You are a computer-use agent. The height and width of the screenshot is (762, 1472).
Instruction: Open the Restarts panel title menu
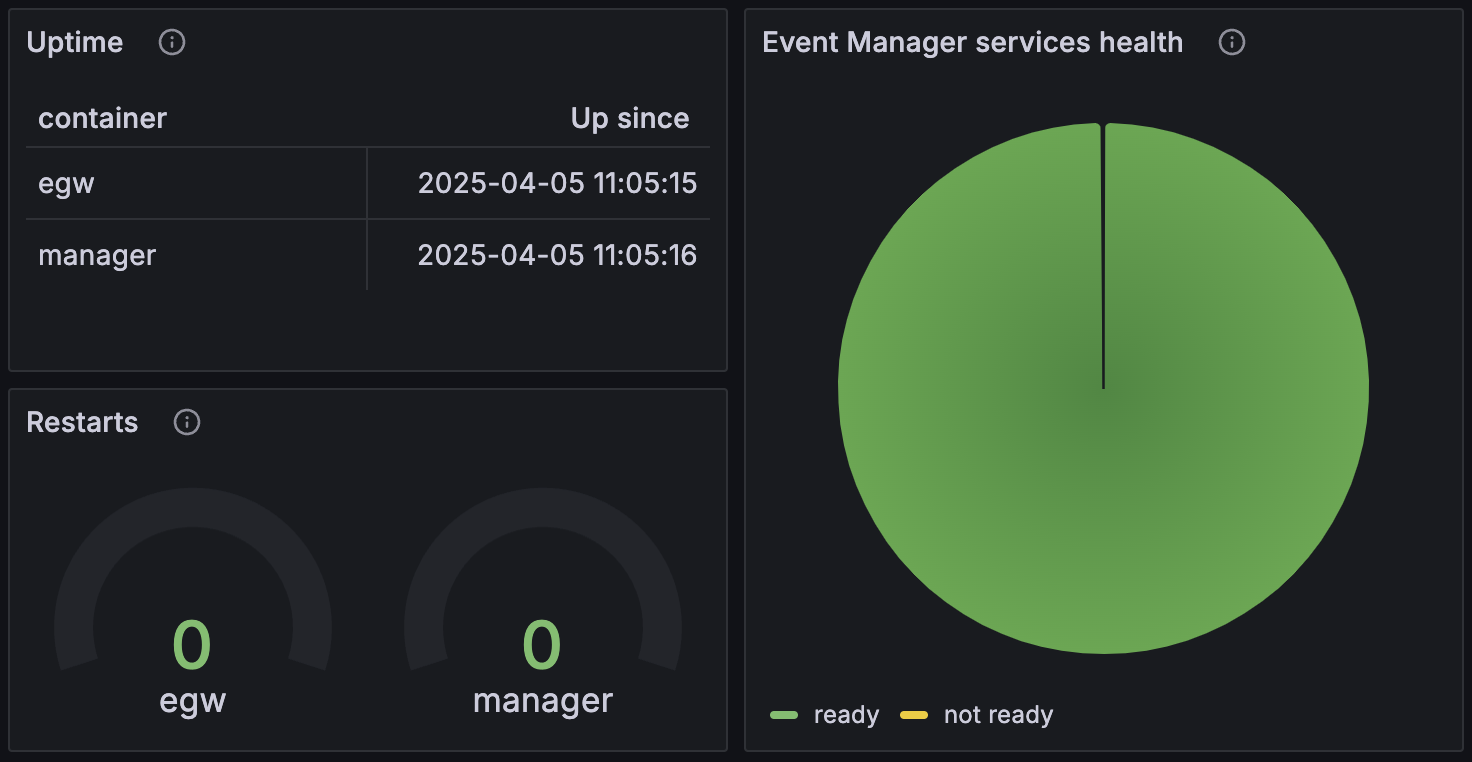pyautogui.click(x=82, y=422)
